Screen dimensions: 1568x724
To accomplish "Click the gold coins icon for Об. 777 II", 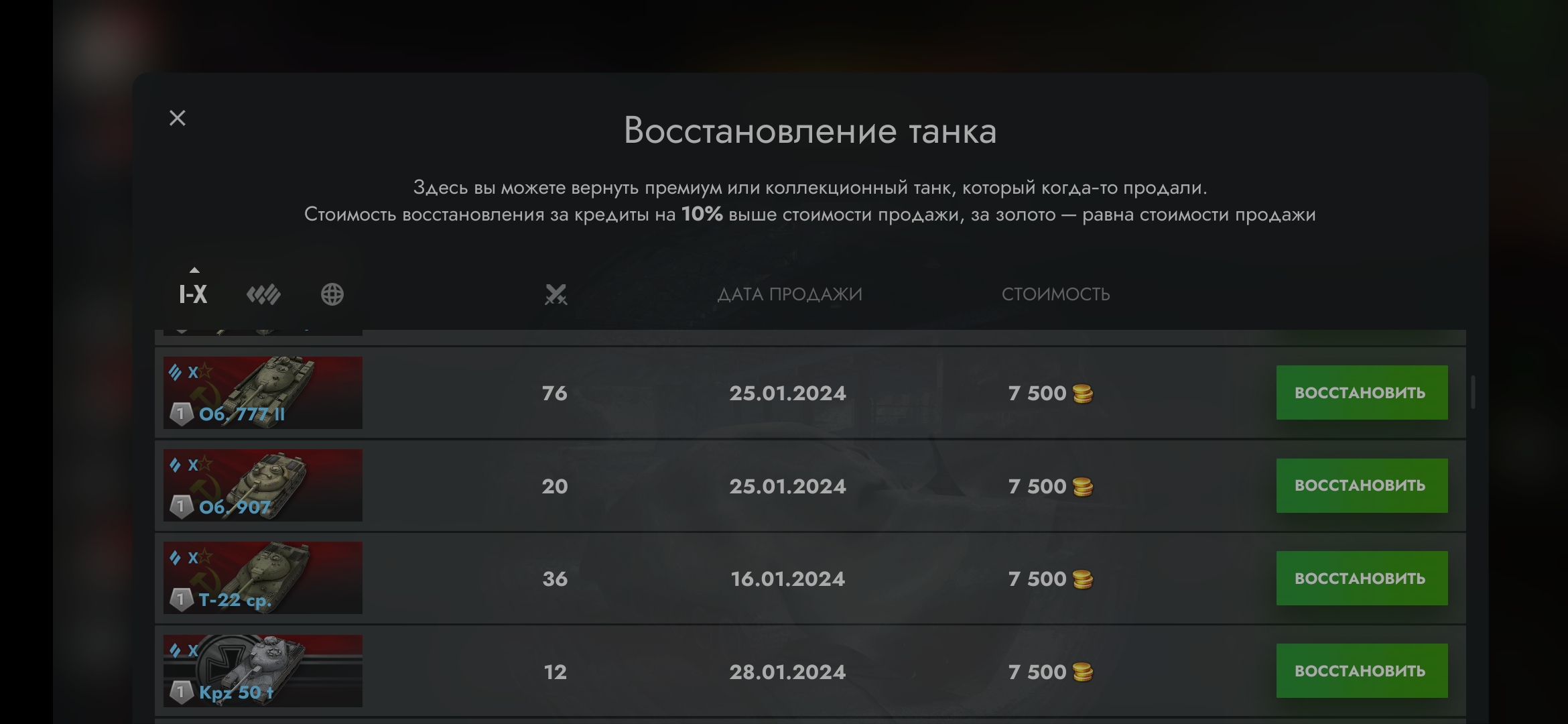I will click(x=1082, y=394).
